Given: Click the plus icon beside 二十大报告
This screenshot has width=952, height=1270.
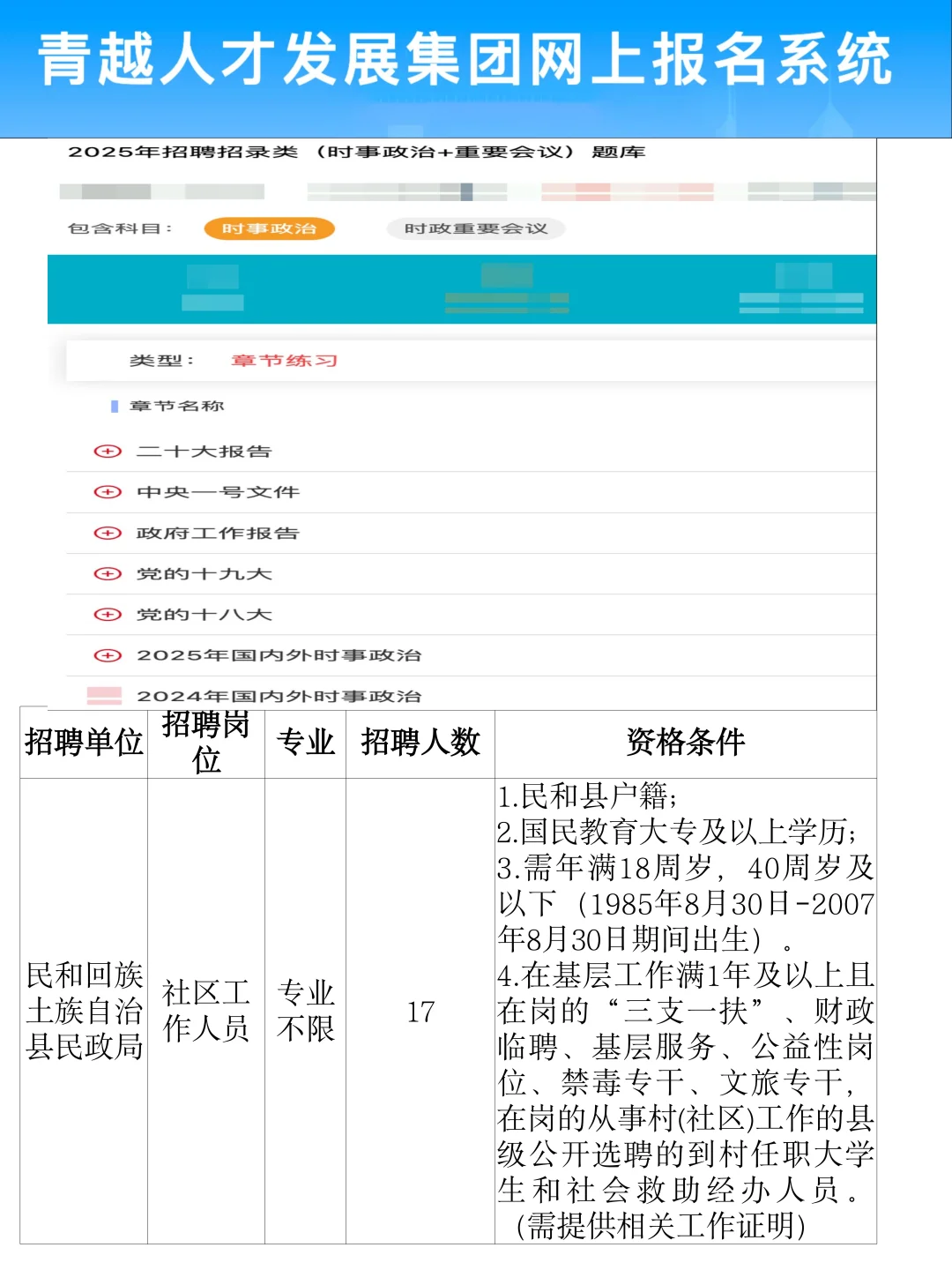Looking at the screenshot, I should coord(107,451).
